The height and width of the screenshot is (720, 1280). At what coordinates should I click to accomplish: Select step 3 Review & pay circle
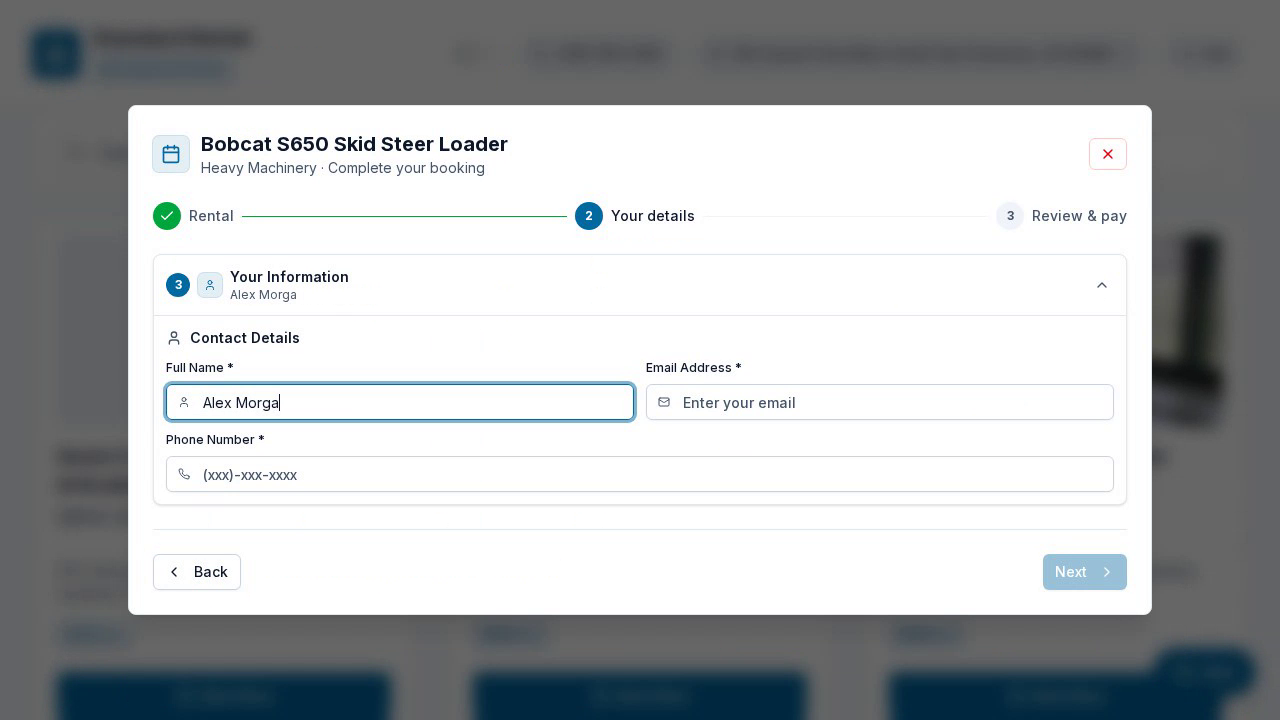[1010, 216]
